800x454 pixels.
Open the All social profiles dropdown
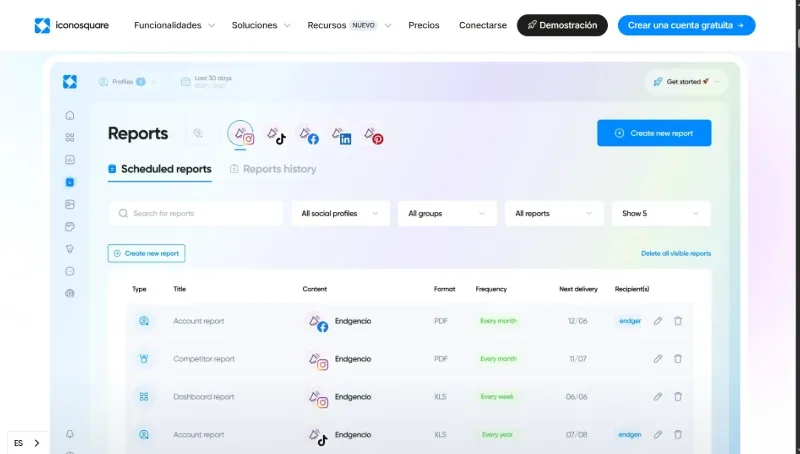pyautogui.click(x=340, y=213)
